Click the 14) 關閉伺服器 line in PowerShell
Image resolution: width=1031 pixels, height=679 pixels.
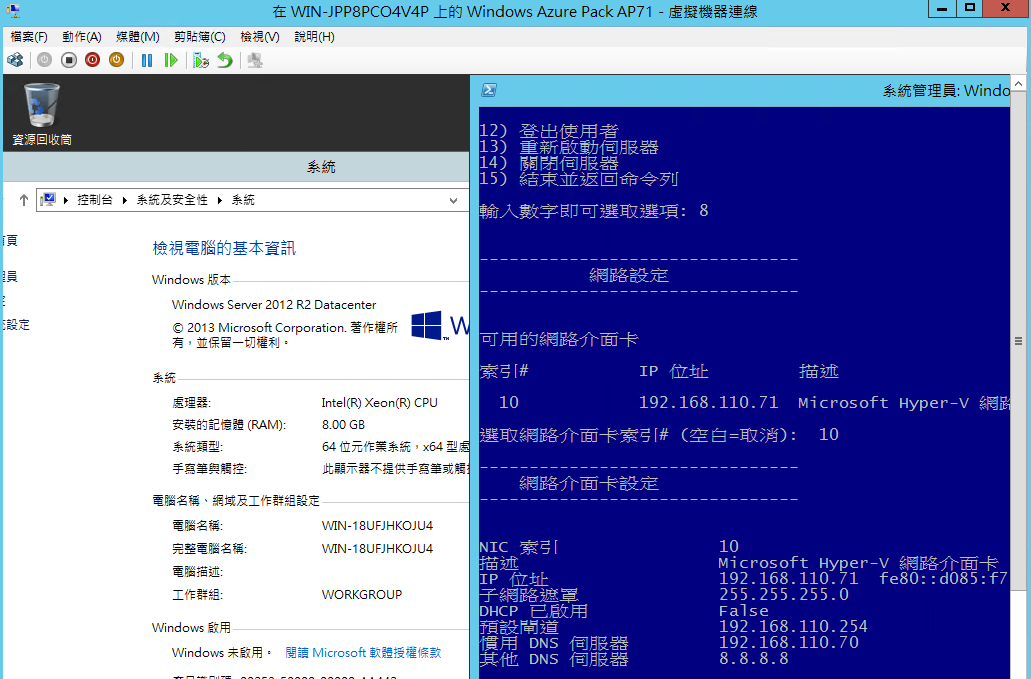[549, 163]
